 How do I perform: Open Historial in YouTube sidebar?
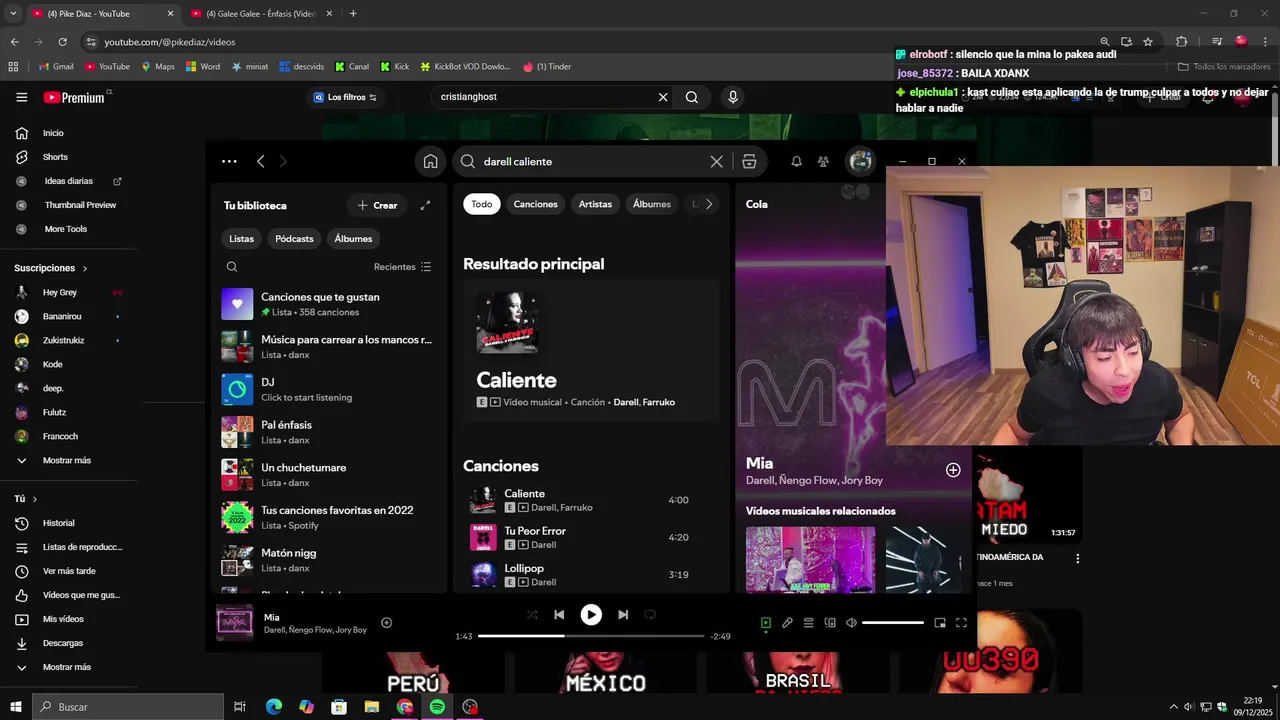(x=68, y=523)
